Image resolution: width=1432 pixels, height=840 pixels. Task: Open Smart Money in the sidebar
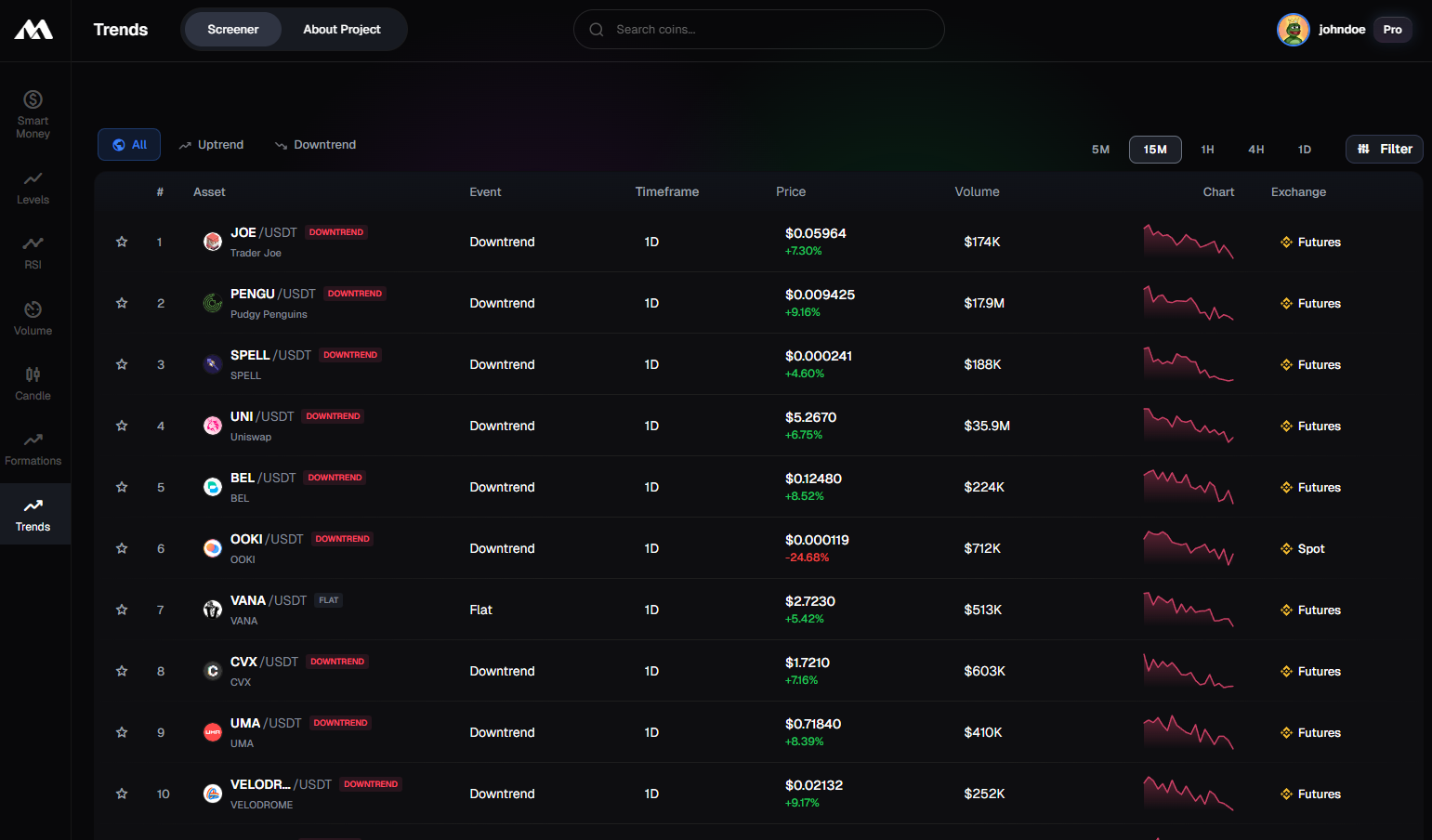click(x=33, y=113)
